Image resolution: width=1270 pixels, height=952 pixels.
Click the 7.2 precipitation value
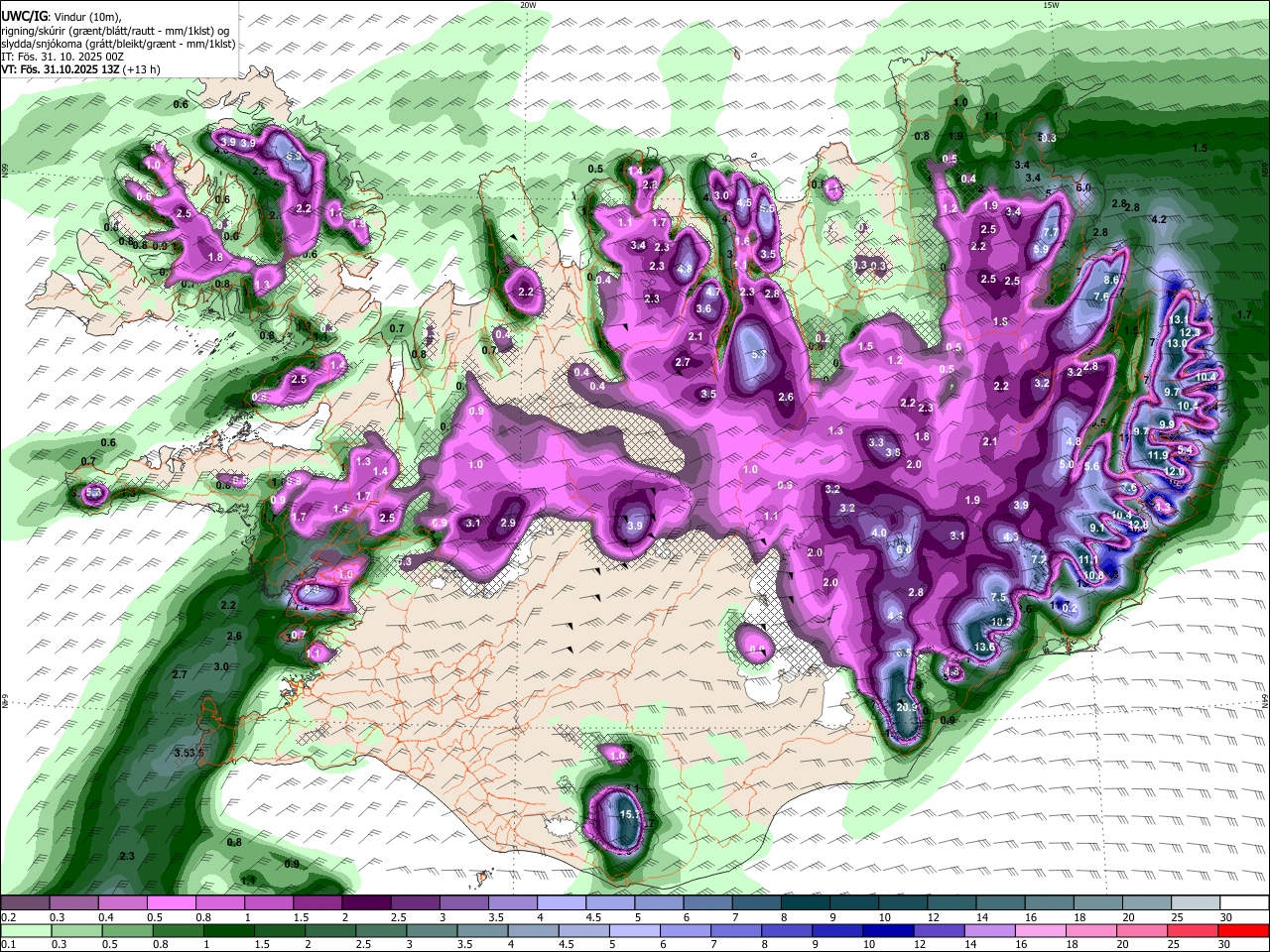click(x=1039, y=560)
